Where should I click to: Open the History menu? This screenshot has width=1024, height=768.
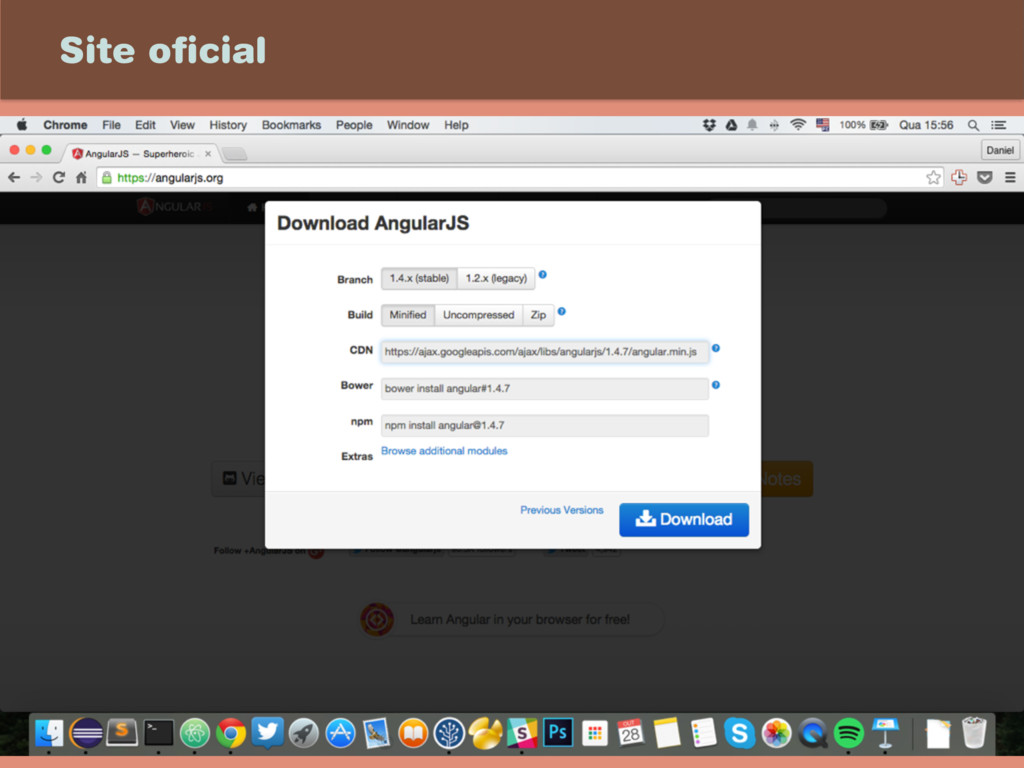pyautogui.click(x=228, y=125)
